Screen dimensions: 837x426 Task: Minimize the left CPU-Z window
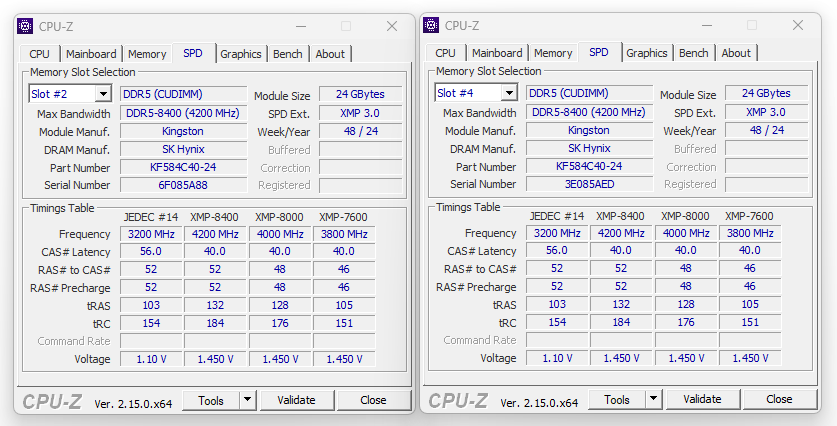301,26
